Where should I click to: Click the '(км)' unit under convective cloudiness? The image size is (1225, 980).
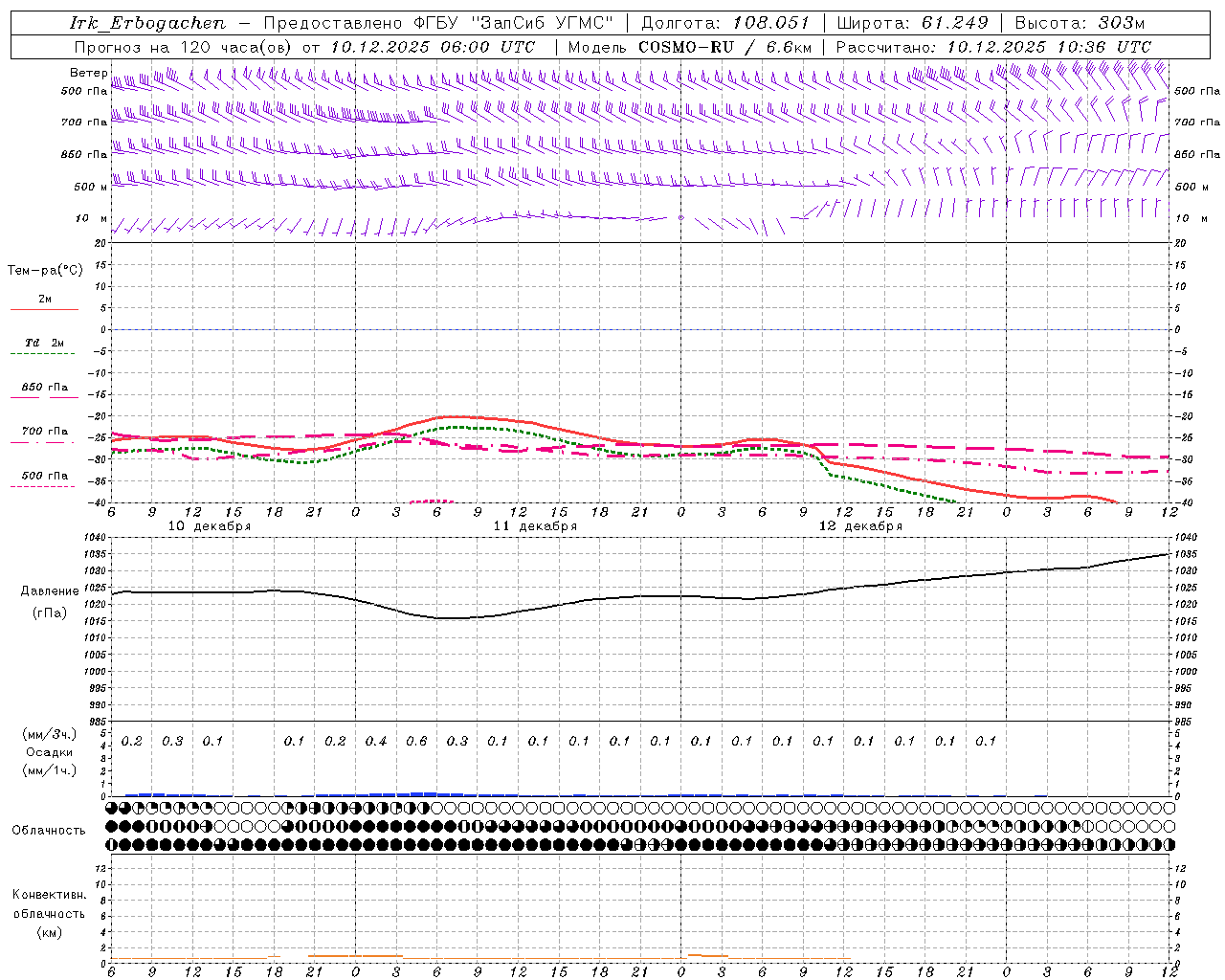pos(49,932)
